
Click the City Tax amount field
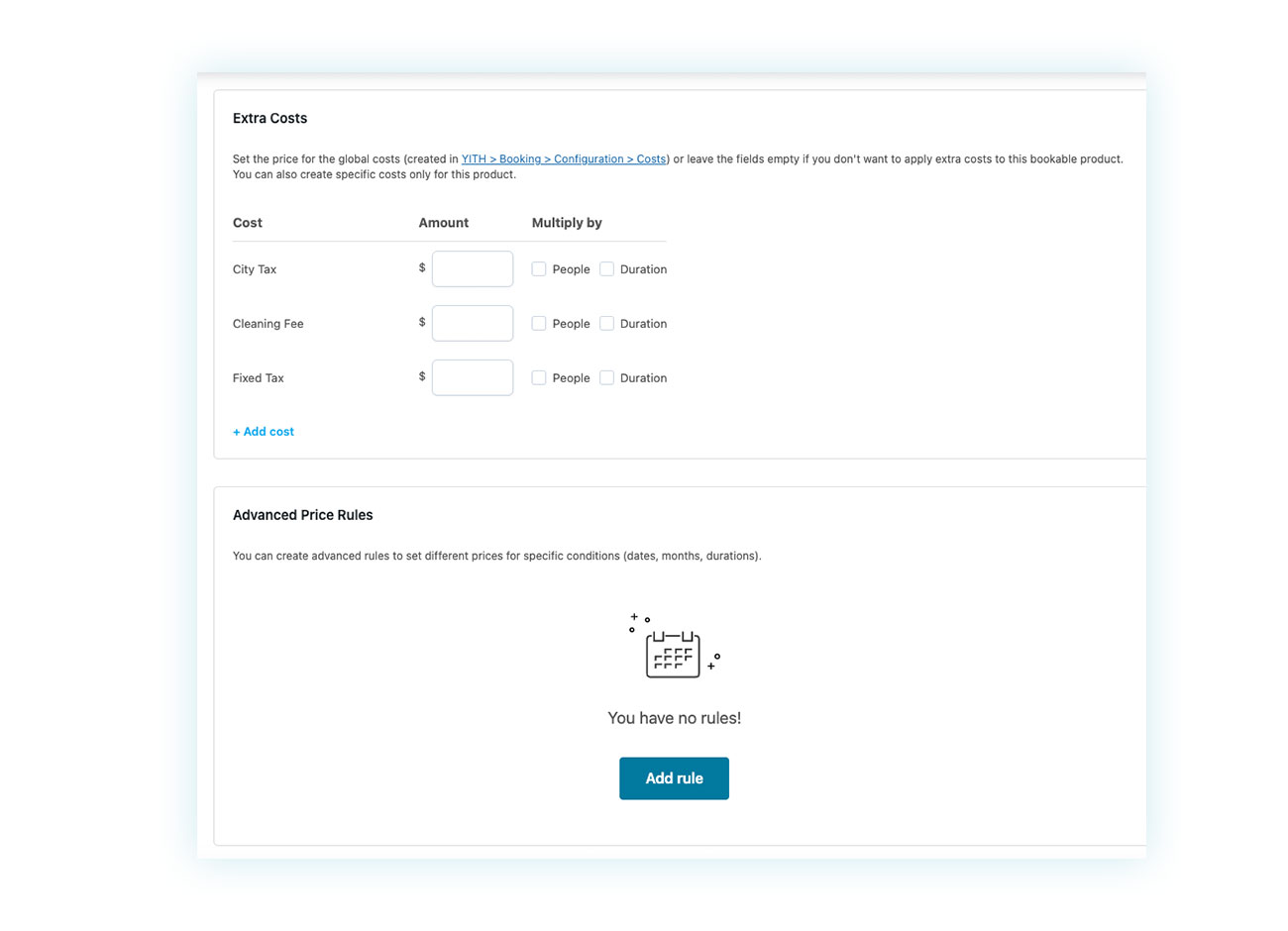473,269
